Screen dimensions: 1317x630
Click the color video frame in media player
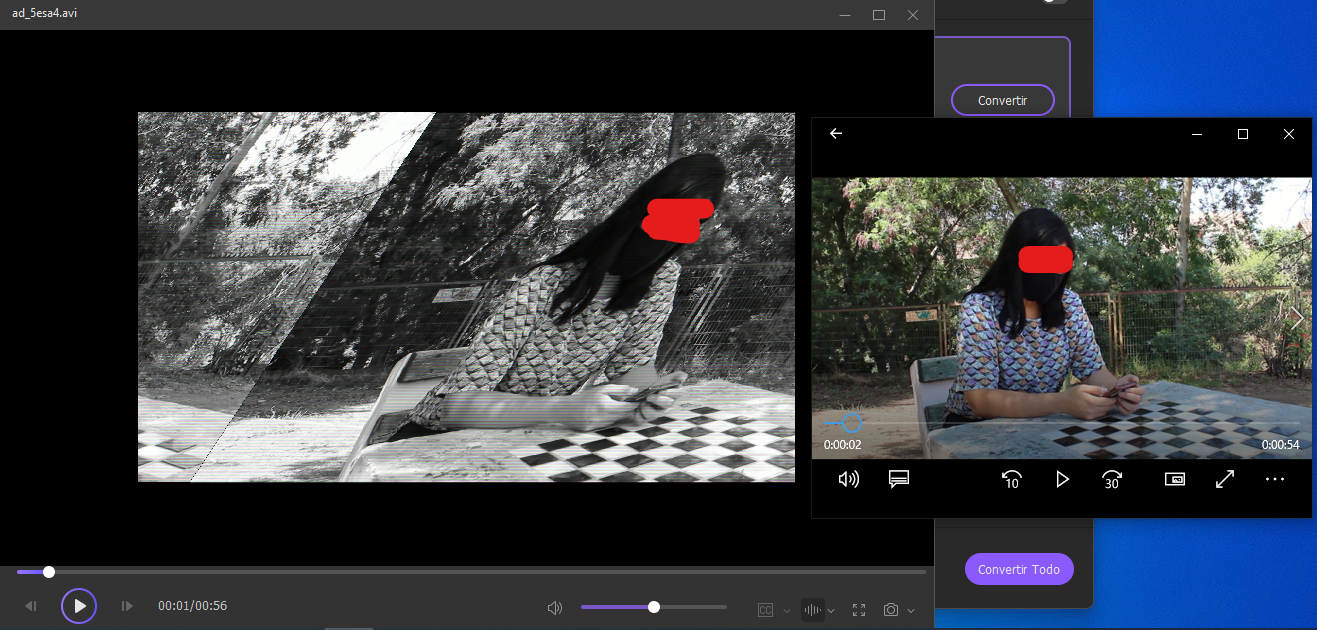(1061, 318)
